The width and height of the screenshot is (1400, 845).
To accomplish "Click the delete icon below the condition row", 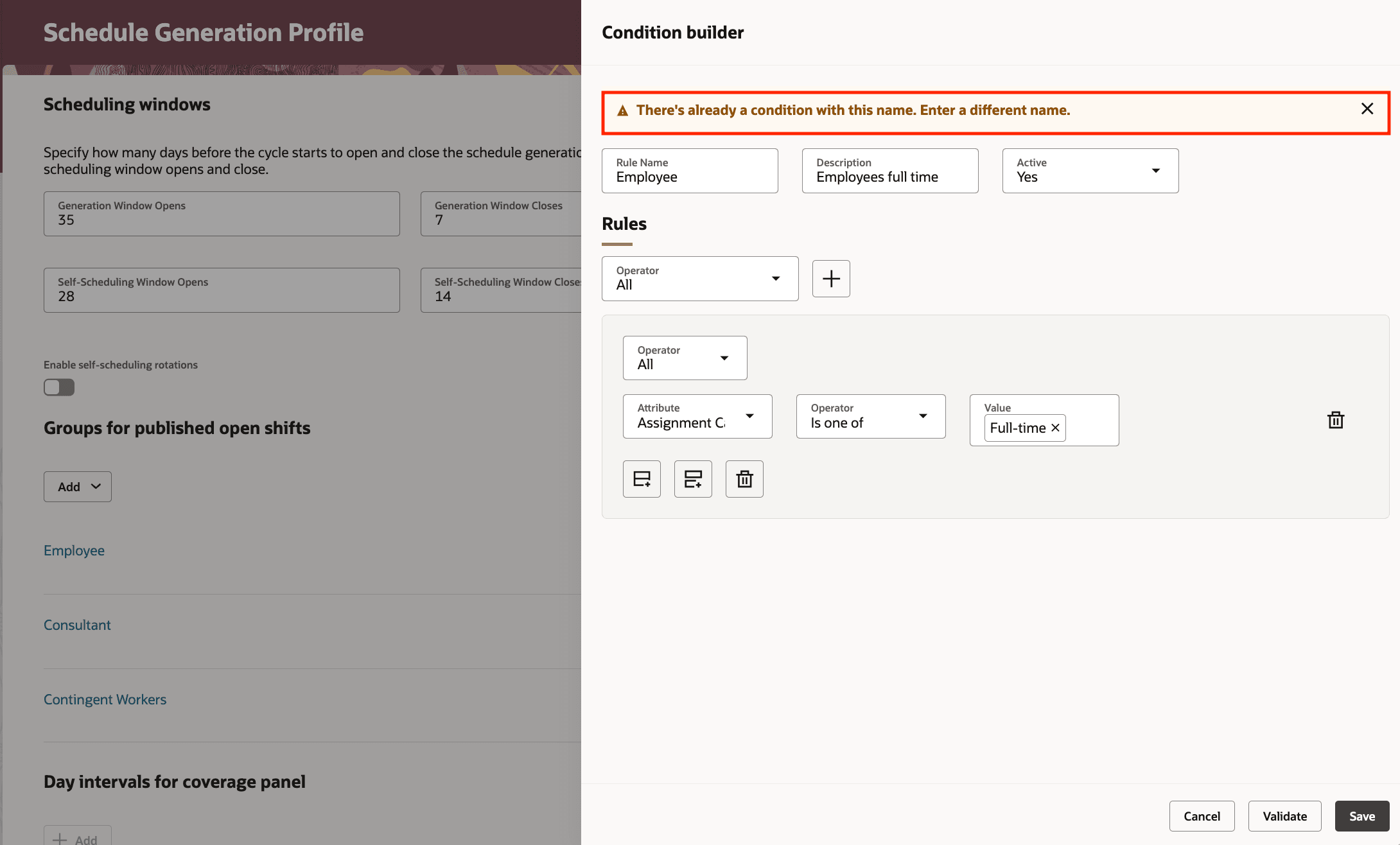I will click(744, 478).
